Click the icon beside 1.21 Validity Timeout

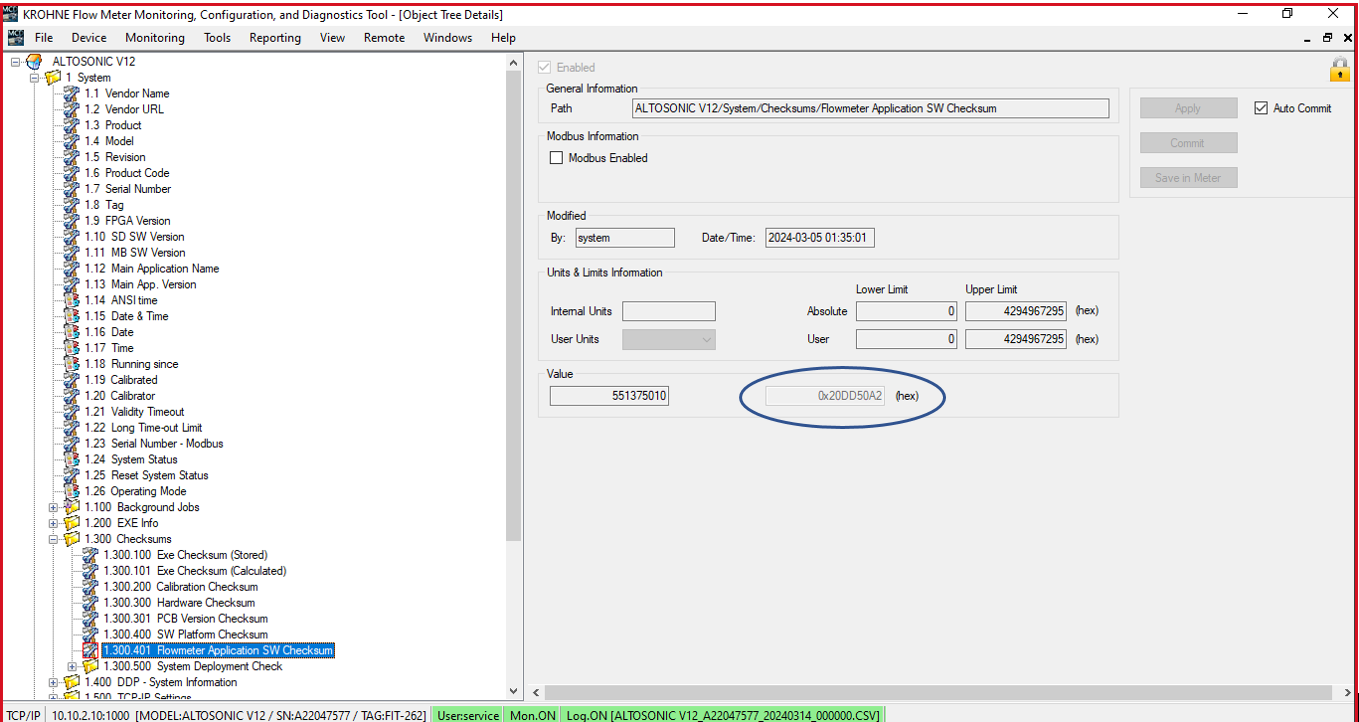[72, 412]
